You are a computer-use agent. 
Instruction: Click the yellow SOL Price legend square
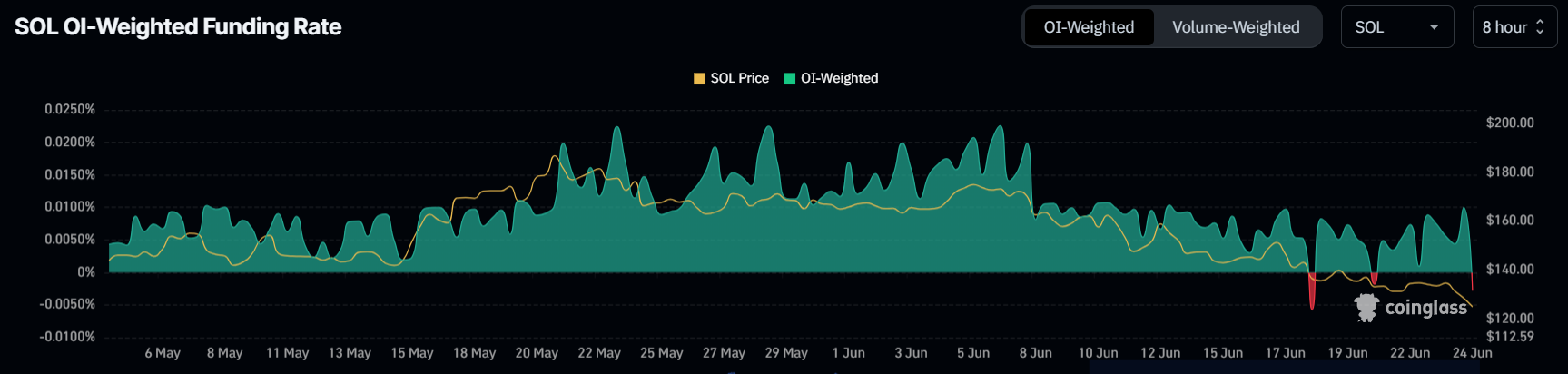(699, 79)
